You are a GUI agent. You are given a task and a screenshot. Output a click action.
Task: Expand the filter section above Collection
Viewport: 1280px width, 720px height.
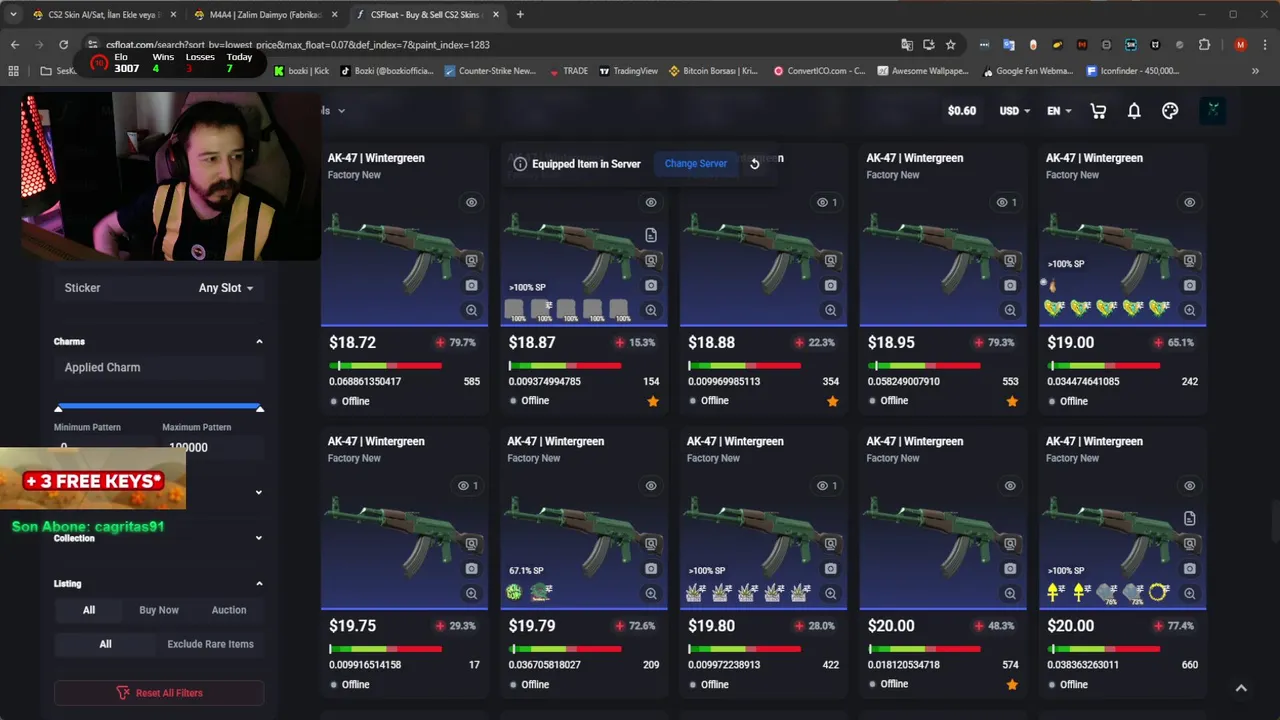[x=259, y=492]
